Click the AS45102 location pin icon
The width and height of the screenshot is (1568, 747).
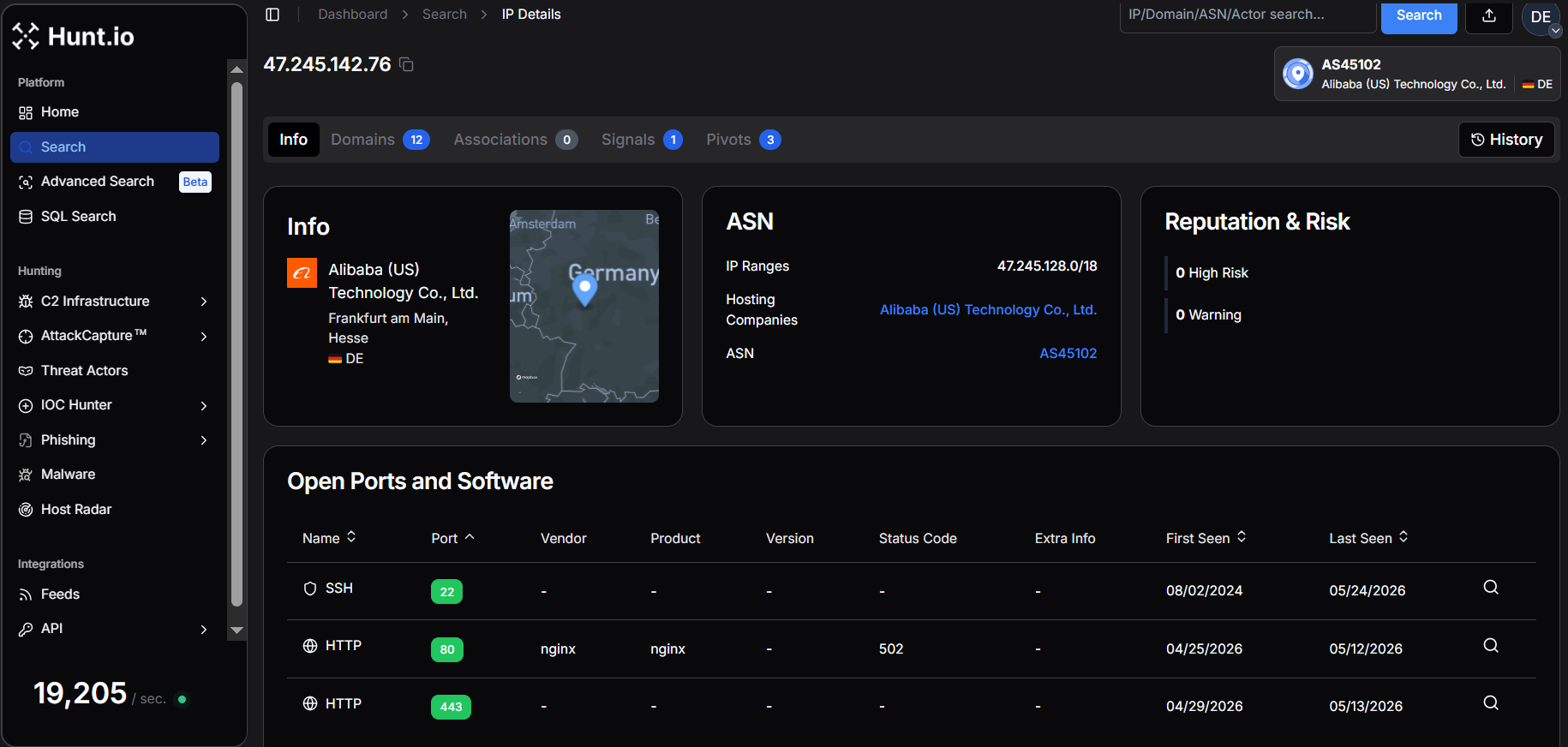coord(1298,74)
